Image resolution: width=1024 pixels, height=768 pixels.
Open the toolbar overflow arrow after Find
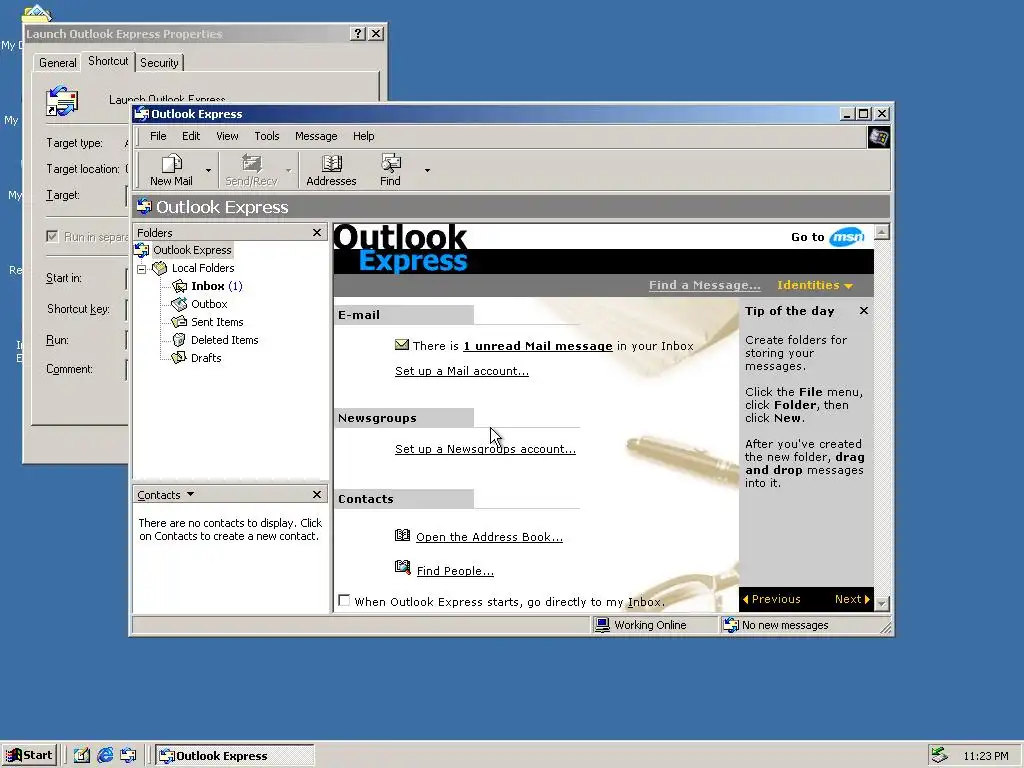pos(427,170)
